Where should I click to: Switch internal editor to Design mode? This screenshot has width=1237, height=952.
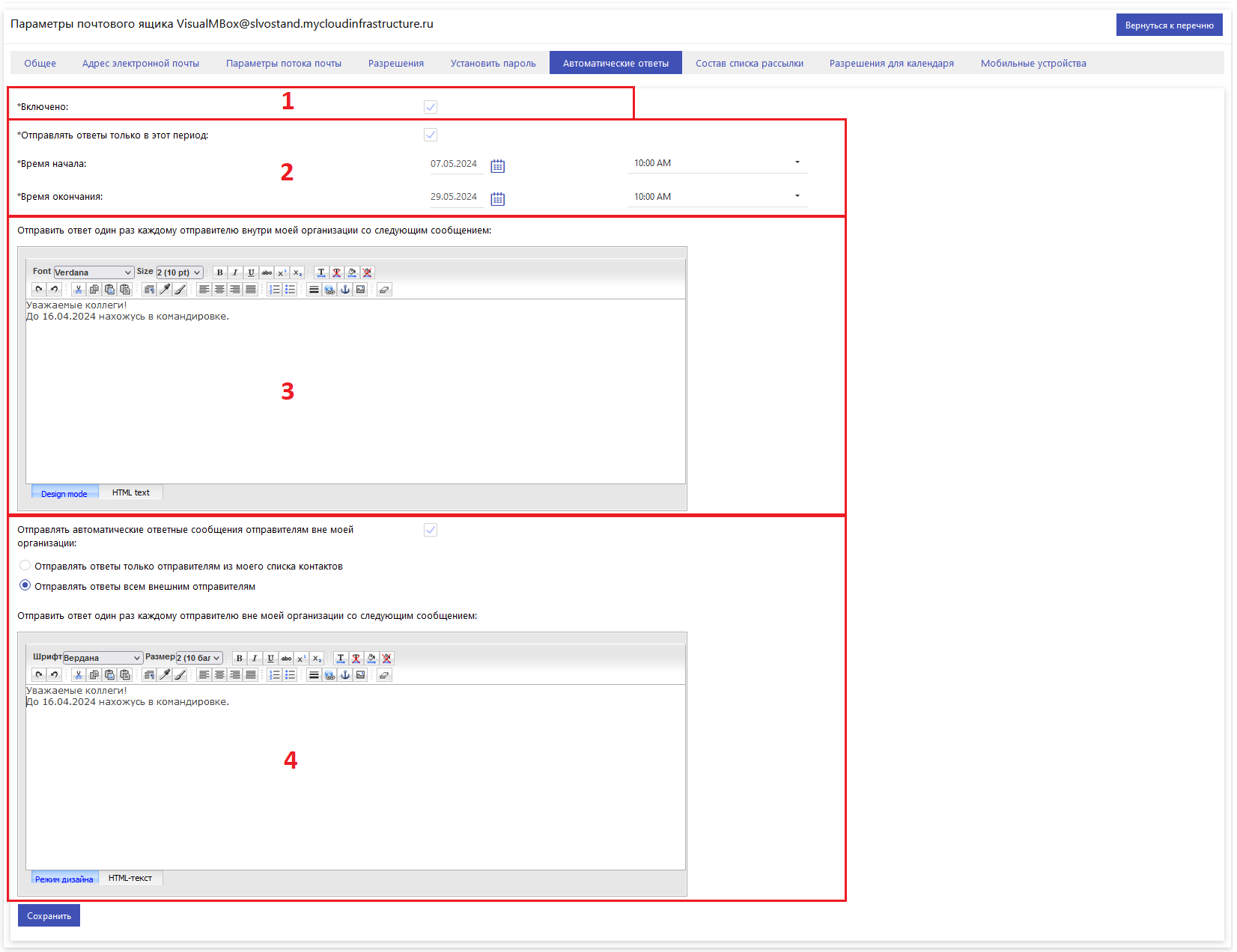[x=64, y=493]
